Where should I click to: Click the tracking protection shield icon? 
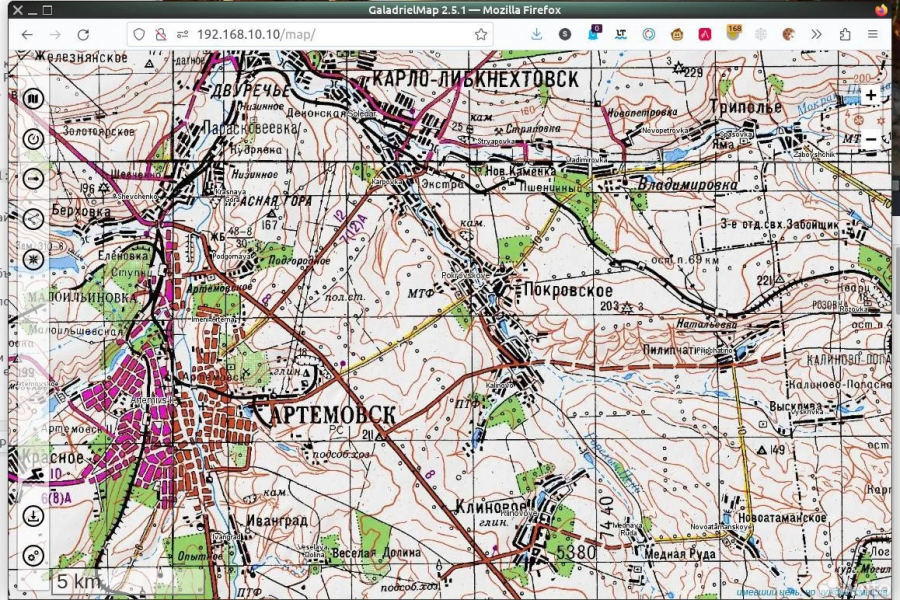coord(139,34)
